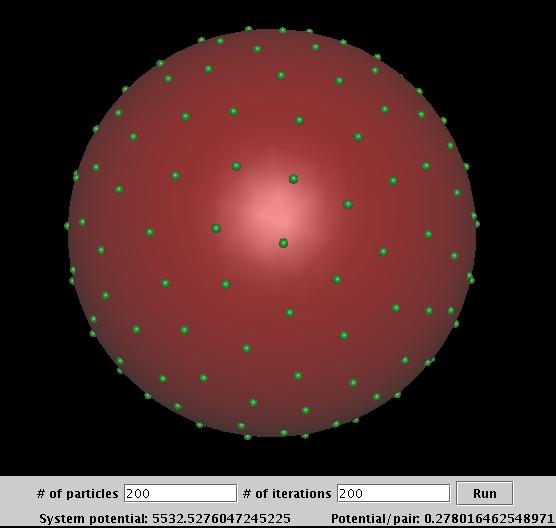
Task: Focus the number of particles input field
Action: pos(180,493)
